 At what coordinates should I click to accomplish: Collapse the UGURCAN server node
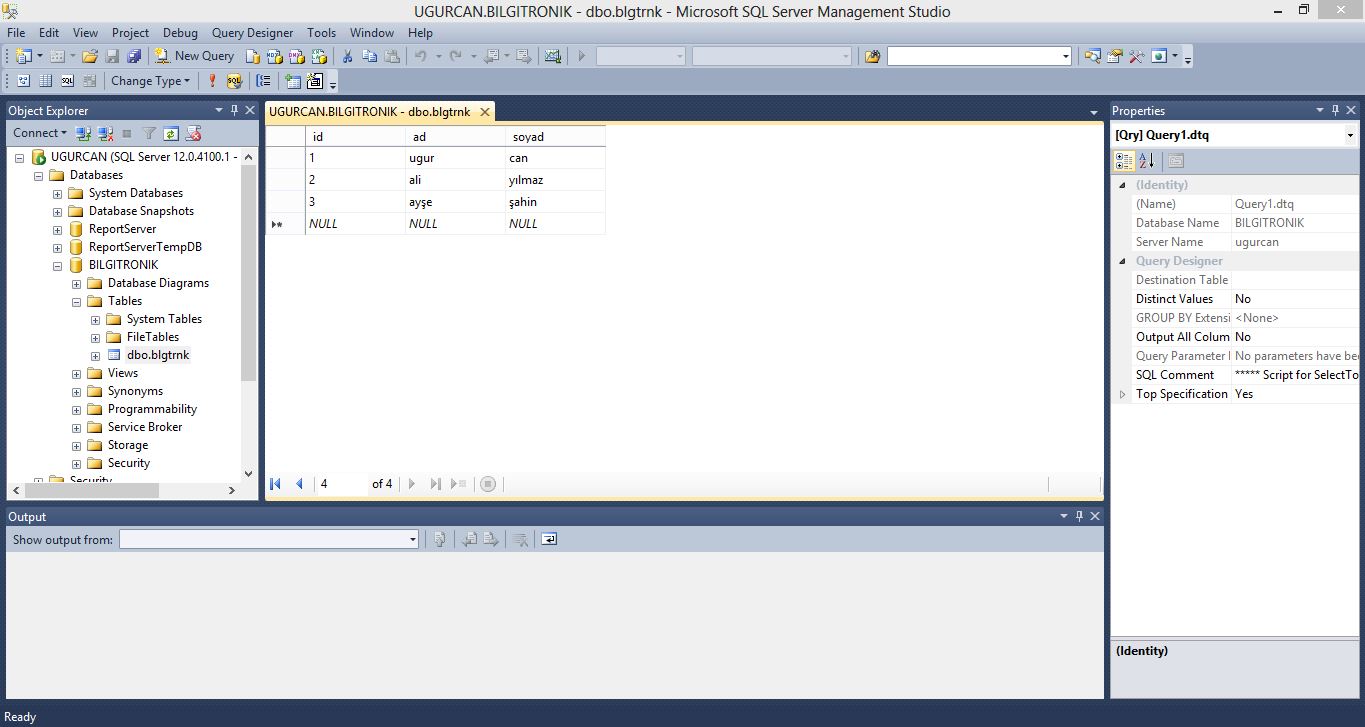(21, 157)
